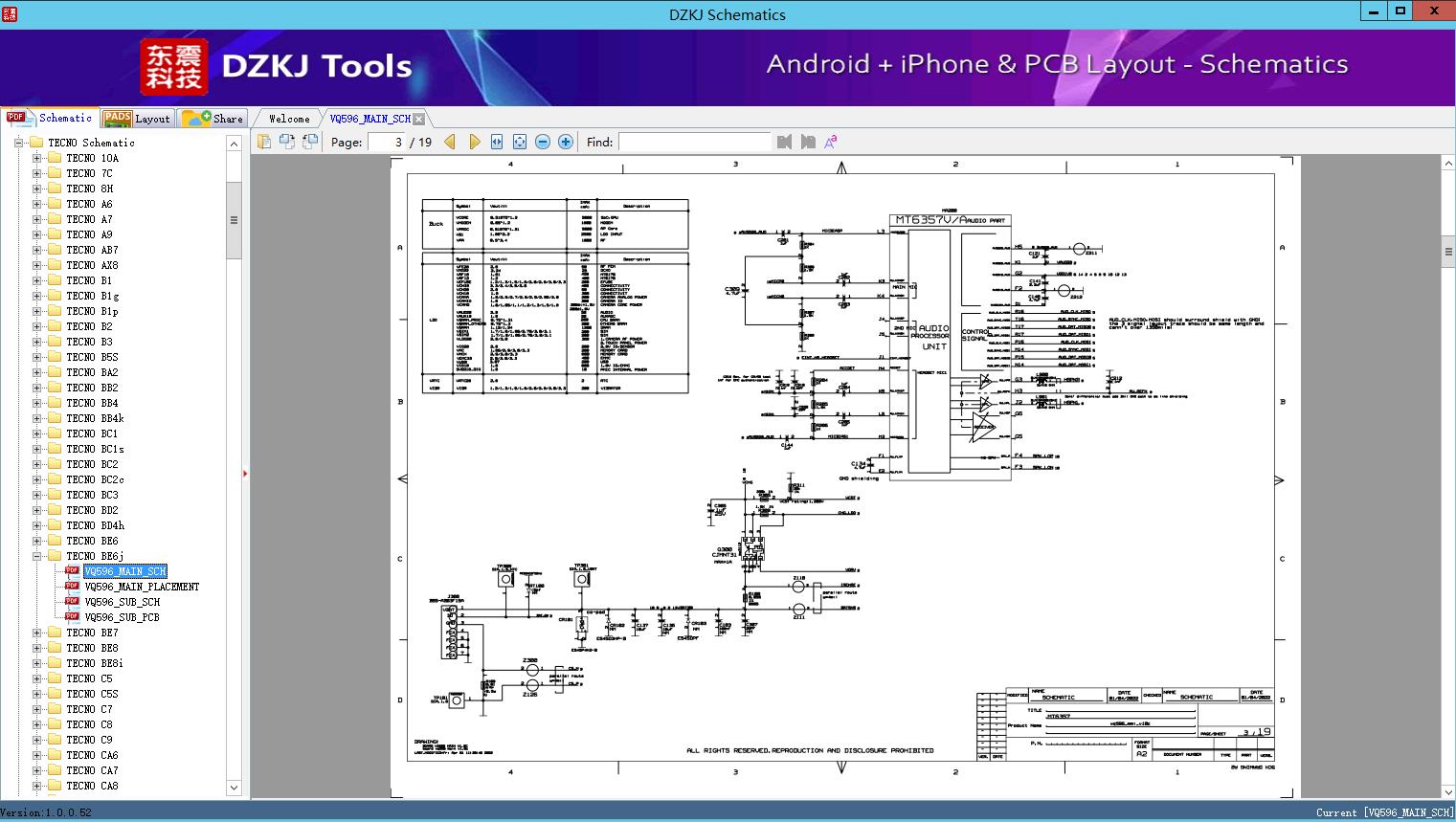The width and height of the screenshot is (1456, 822).
Task: Select VQ596_MAIN_PLACEMENT in the tree
Action: 142,587
